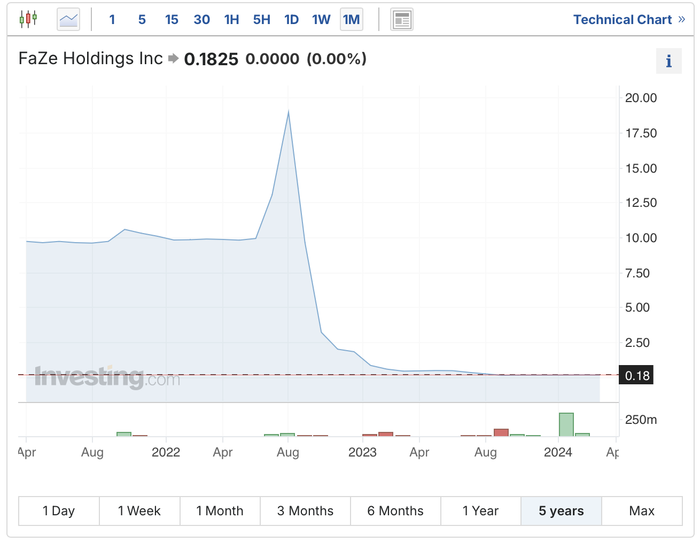The image size is (700, 542).
Task: Show the 3 Months range
Action: click(305, 511)
